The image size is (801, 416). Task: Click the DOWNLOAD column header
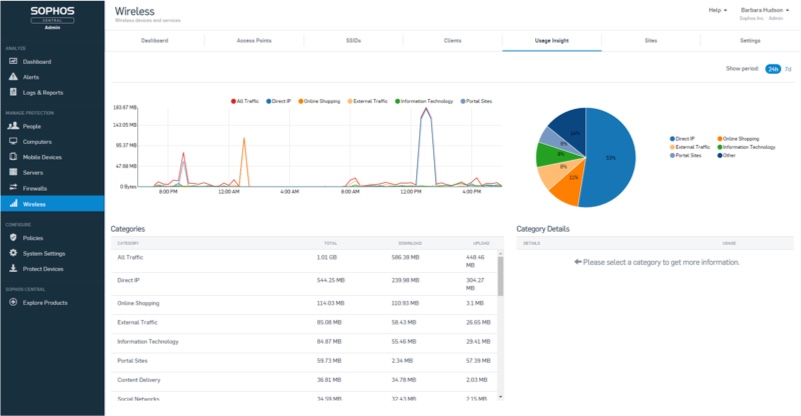(410, 243)
